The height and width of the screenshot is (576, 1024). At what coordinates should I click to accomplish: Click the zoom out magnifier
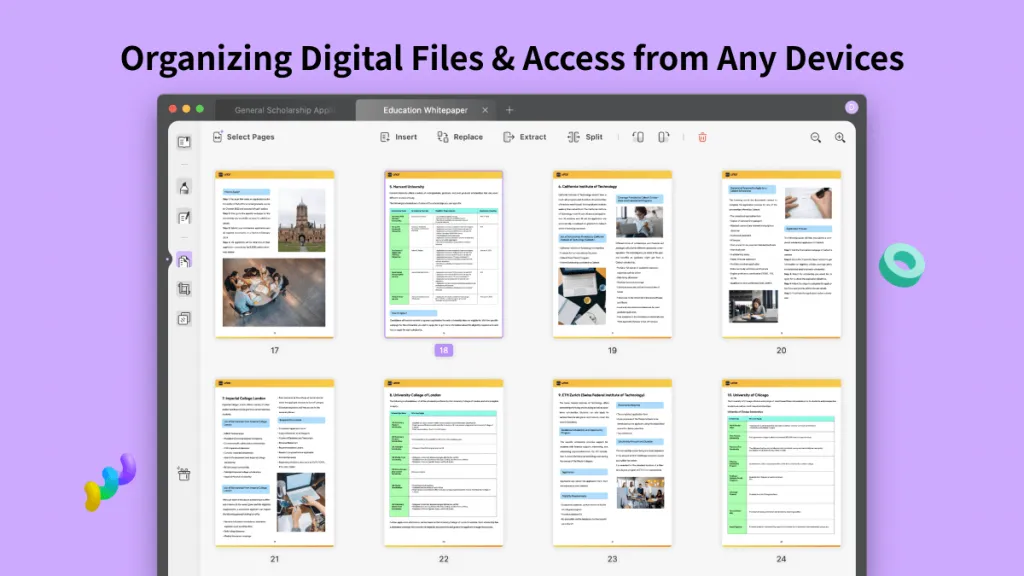pyautogui.click(x=815, y=137)
